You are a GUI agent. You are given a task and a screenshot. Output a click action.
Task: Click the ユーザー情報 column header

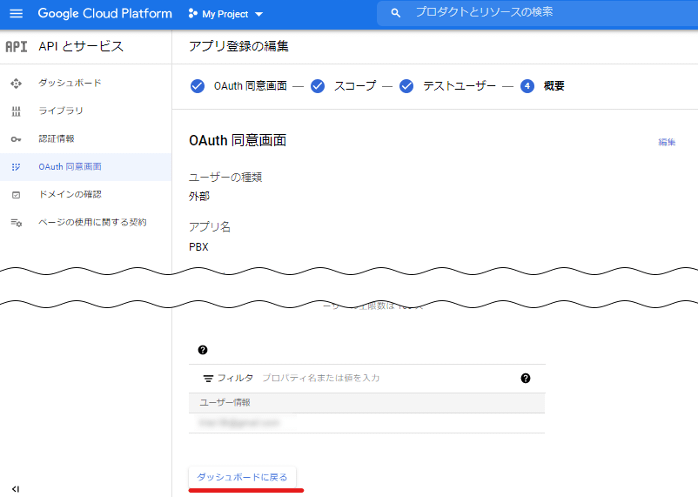coord(225,403)
